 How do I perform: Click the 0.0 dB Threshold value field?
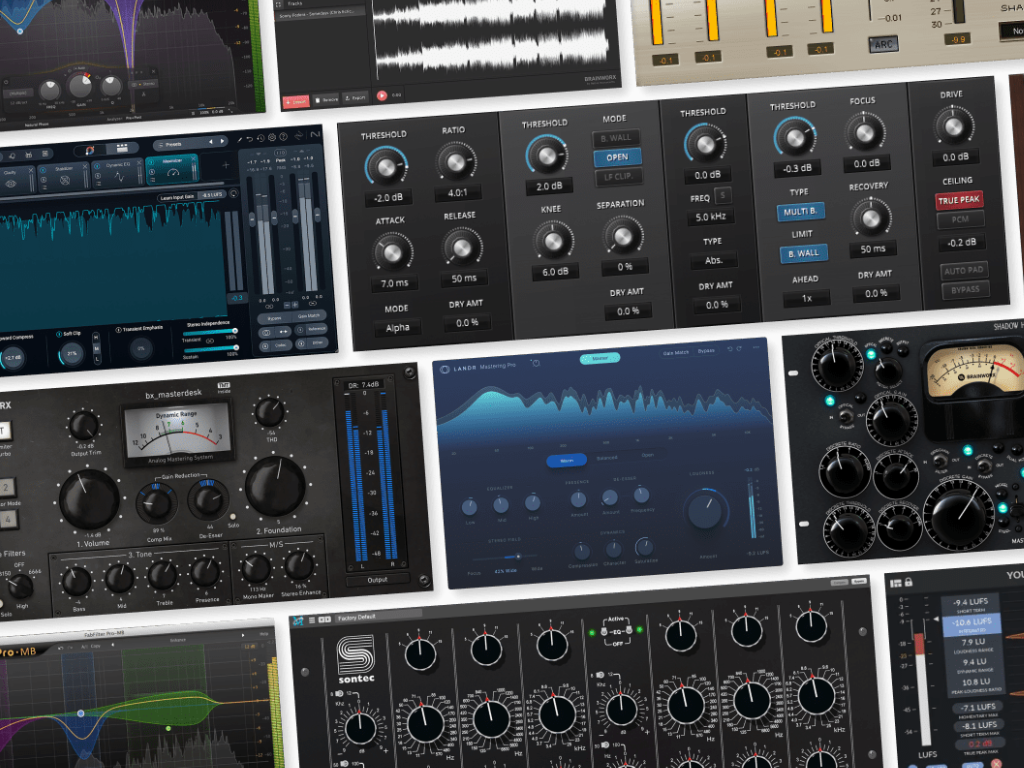click(x=709, y=175)
